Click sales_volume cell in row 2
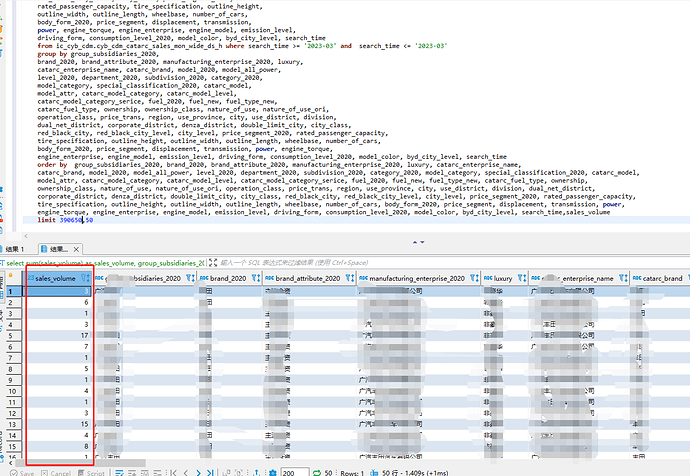Image resolution: width=690 pixels, height=476 pixels. click(x=57, y=302)
